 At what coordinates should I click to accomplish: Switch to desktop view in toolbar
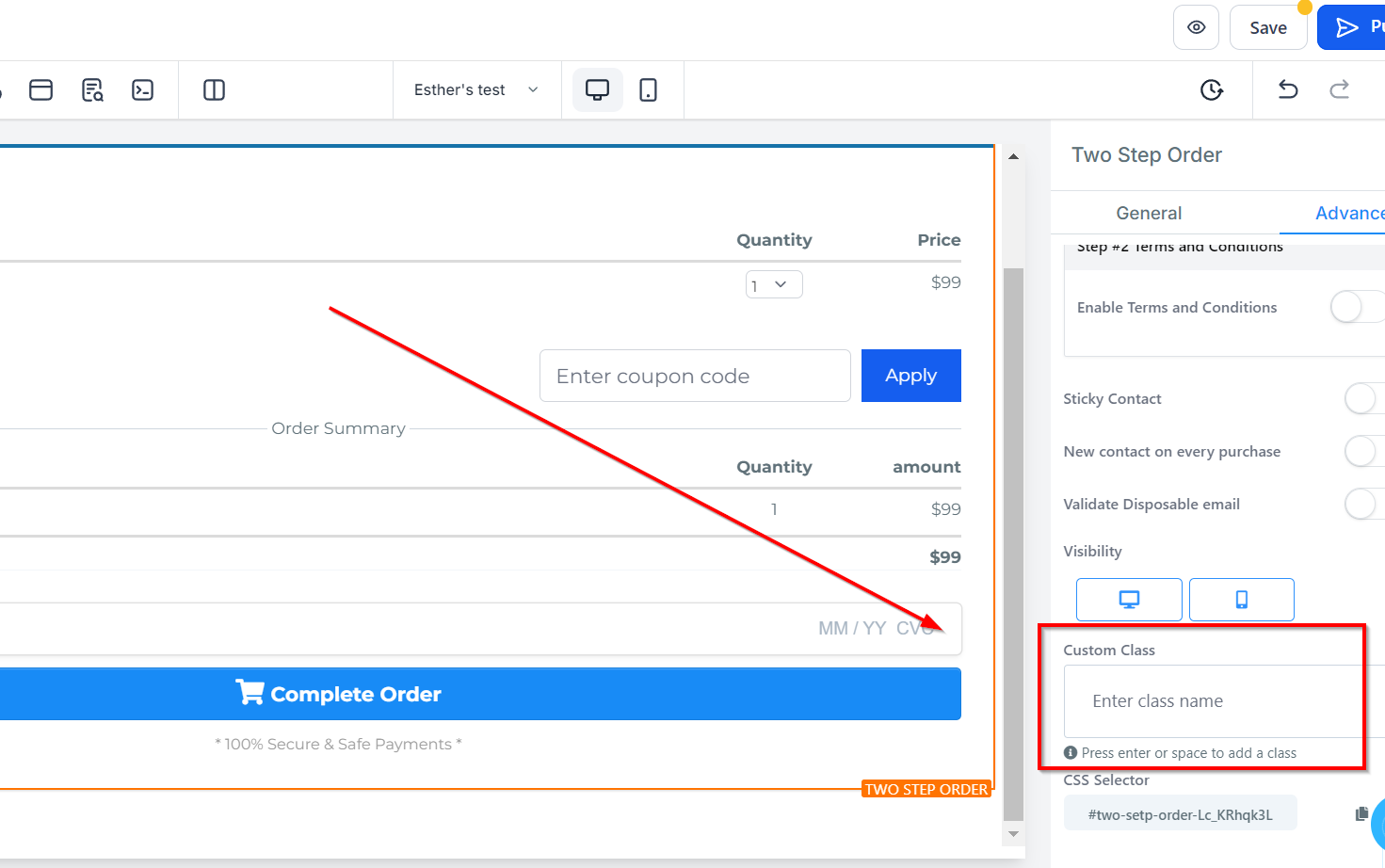click(x=597, y=89)
